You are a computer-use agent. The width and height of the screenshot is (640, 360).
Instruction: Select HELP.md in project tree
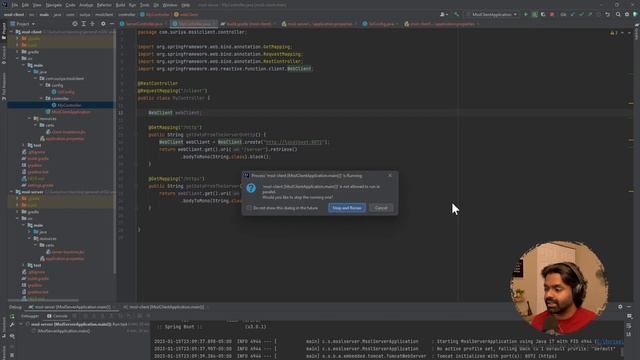coord(33,178)
